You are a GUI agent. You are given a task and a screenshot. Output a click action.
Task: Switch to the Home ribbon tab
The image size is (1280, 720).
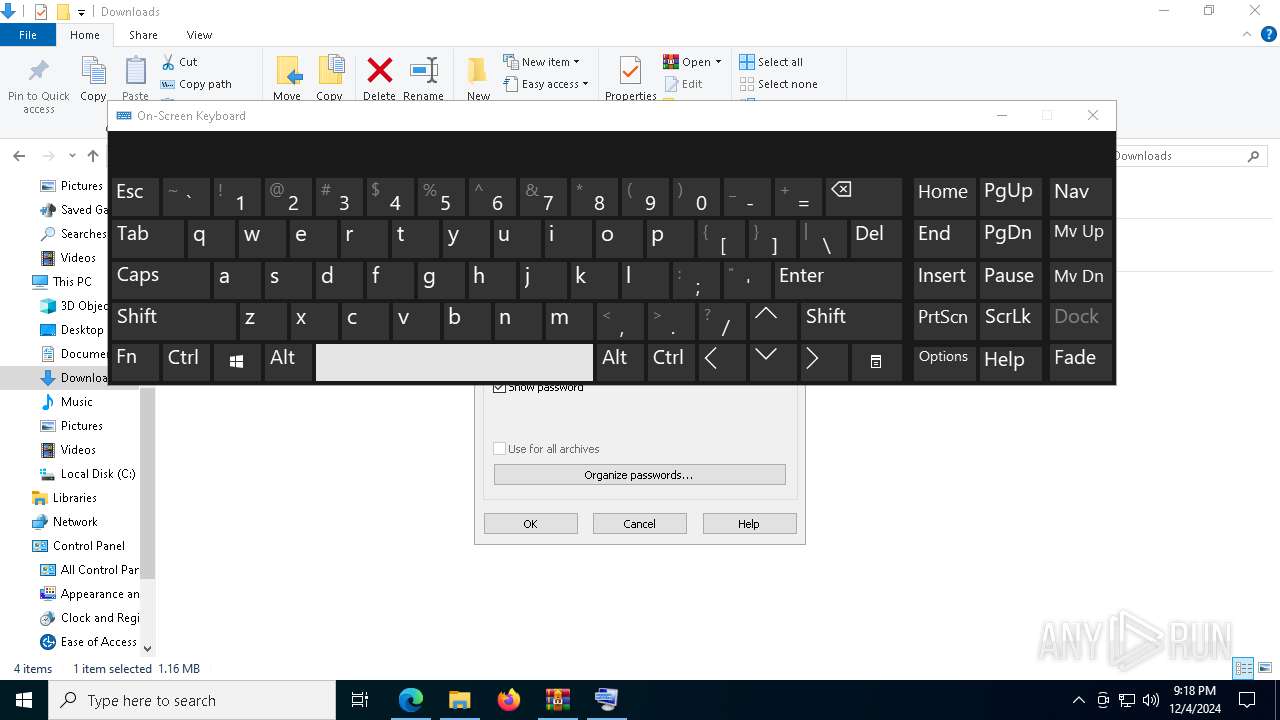pos(85,35)
